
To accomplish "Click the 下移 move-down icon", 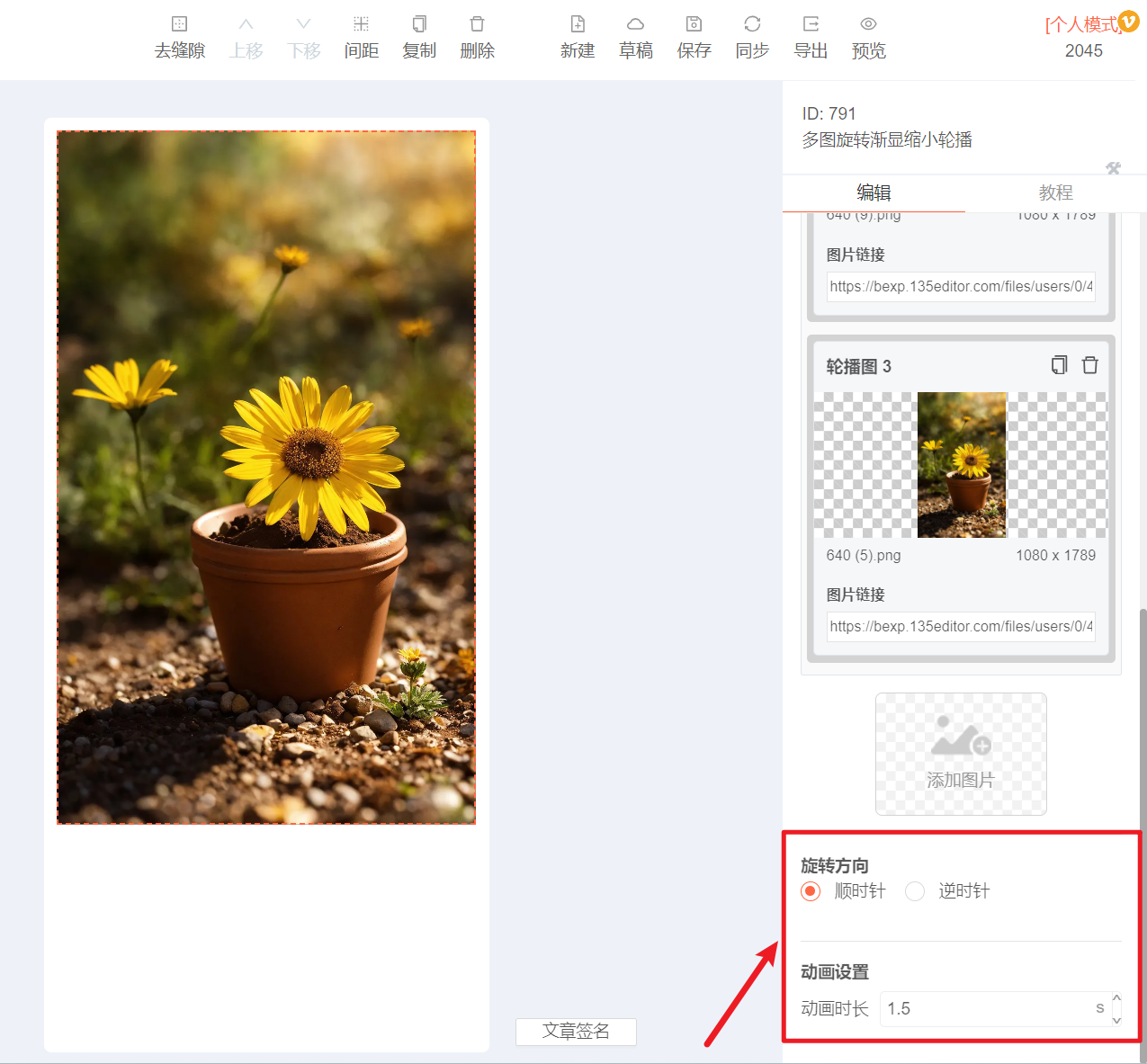I will pos(304,24).
